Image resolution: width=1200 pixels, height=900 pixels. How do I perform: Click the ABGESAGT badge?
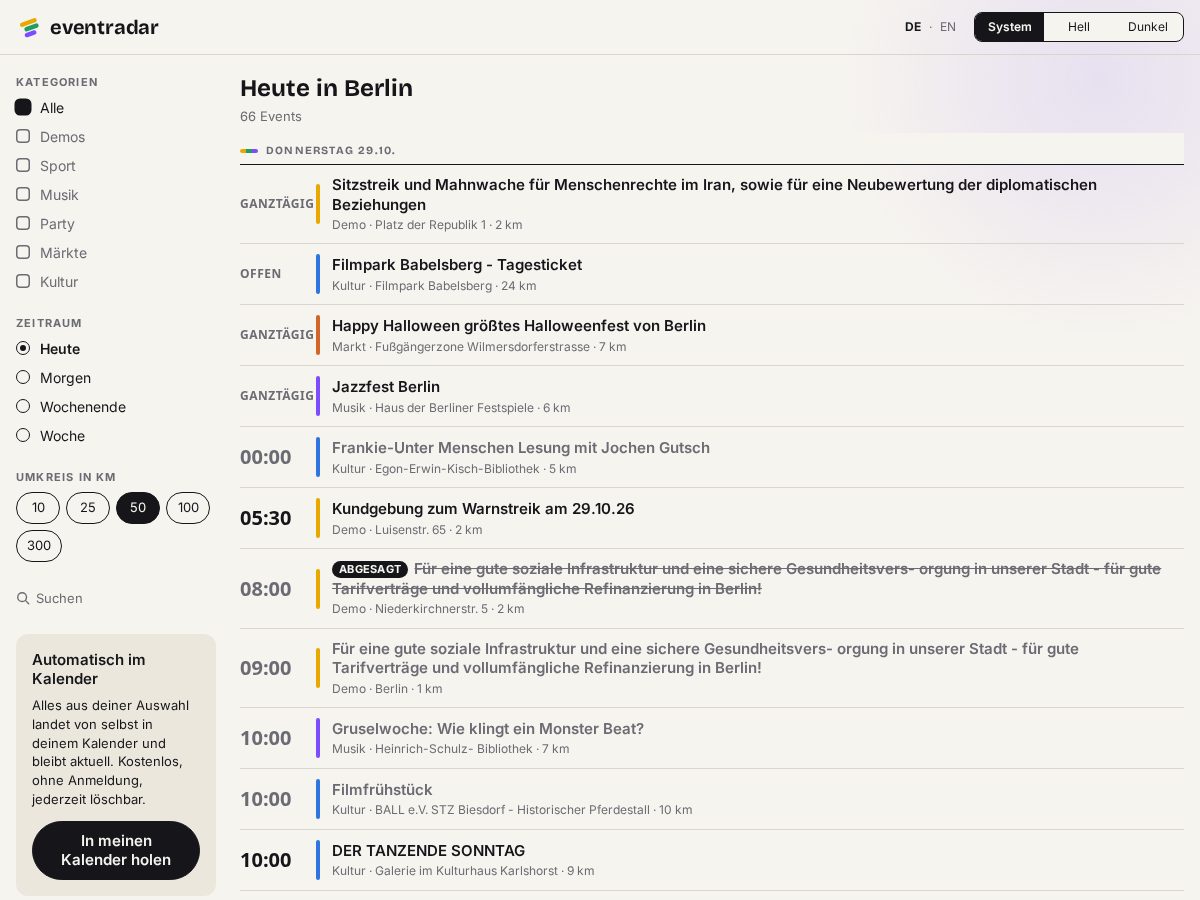pos(370,569)
